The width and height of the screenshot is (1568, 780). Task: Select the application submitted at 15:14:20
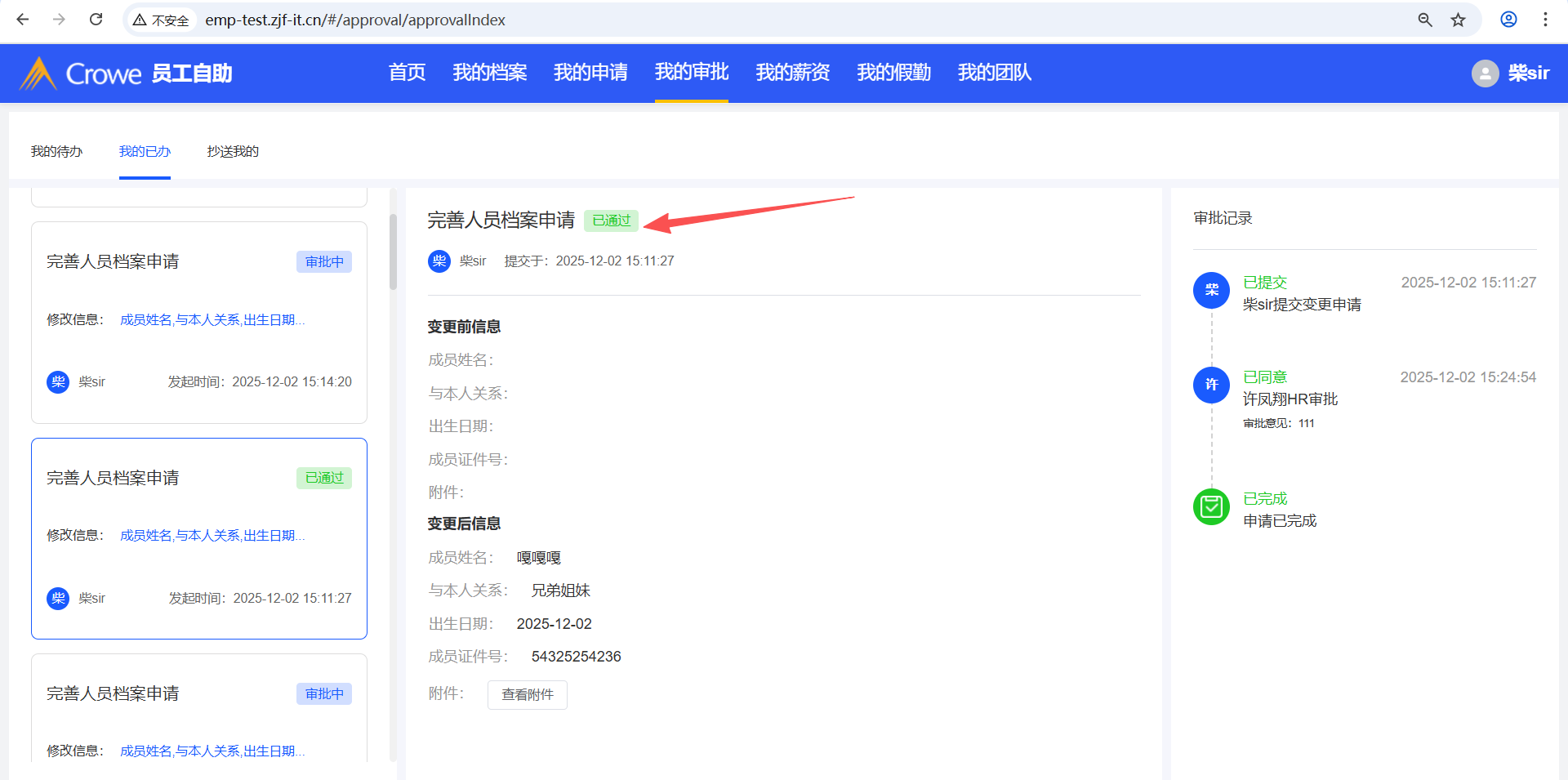198,323
